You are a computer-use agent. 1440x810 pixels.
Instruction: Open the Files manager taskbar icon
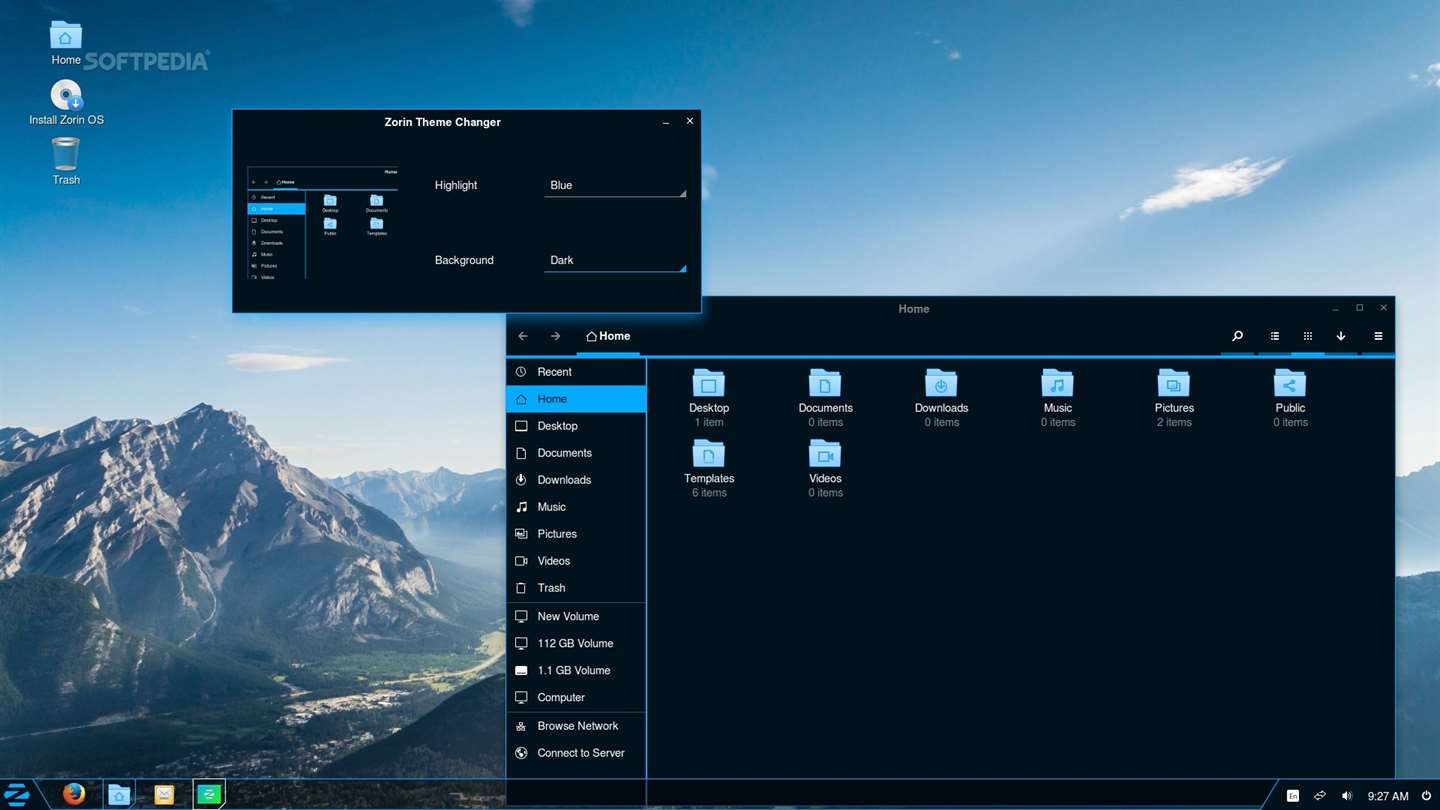119,794
